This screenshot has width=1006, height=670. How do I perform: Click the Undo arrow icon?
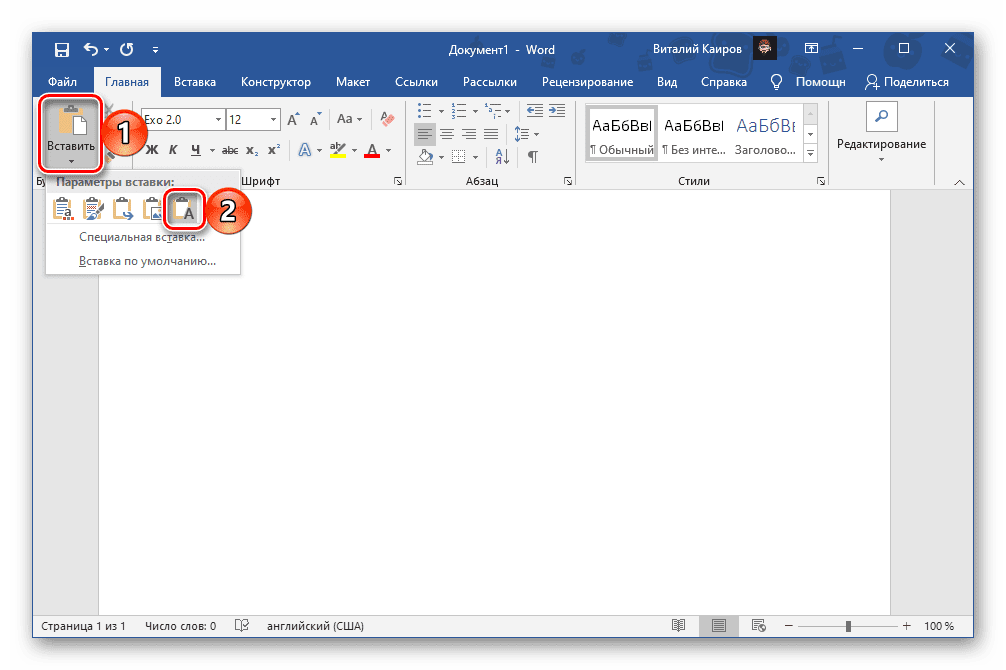coord(91,49)
